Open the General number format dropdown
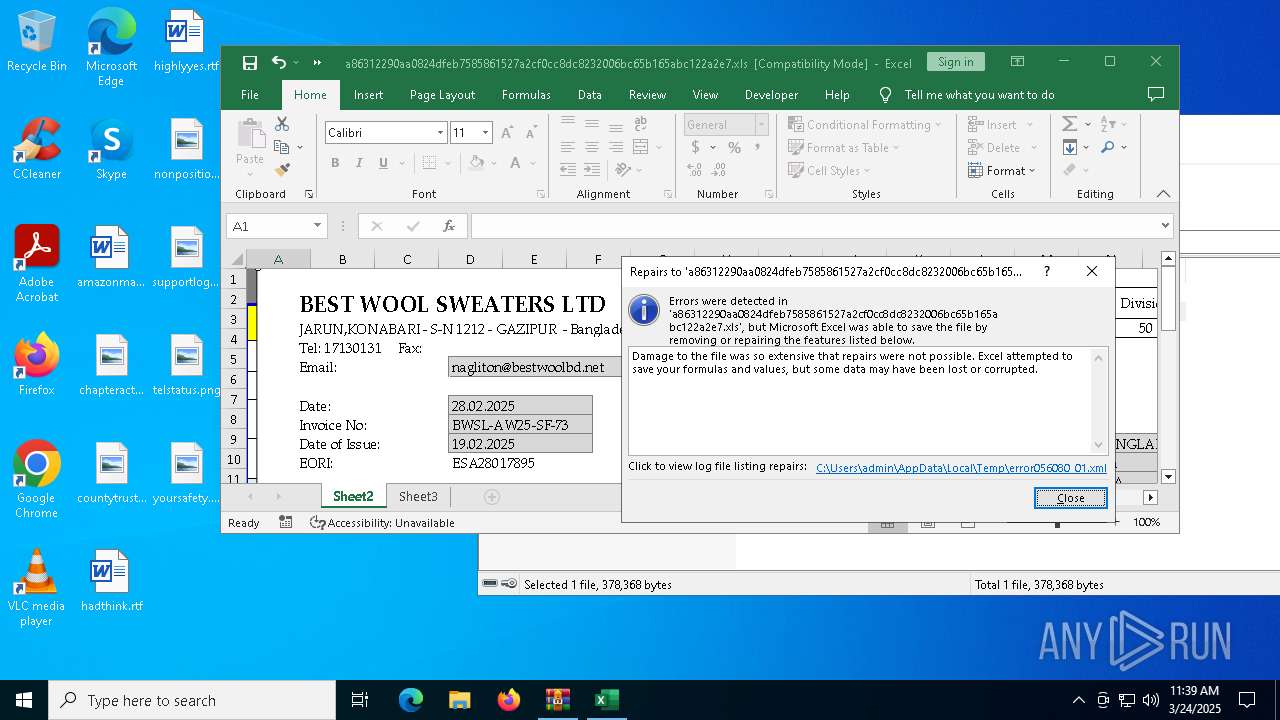 761,125
